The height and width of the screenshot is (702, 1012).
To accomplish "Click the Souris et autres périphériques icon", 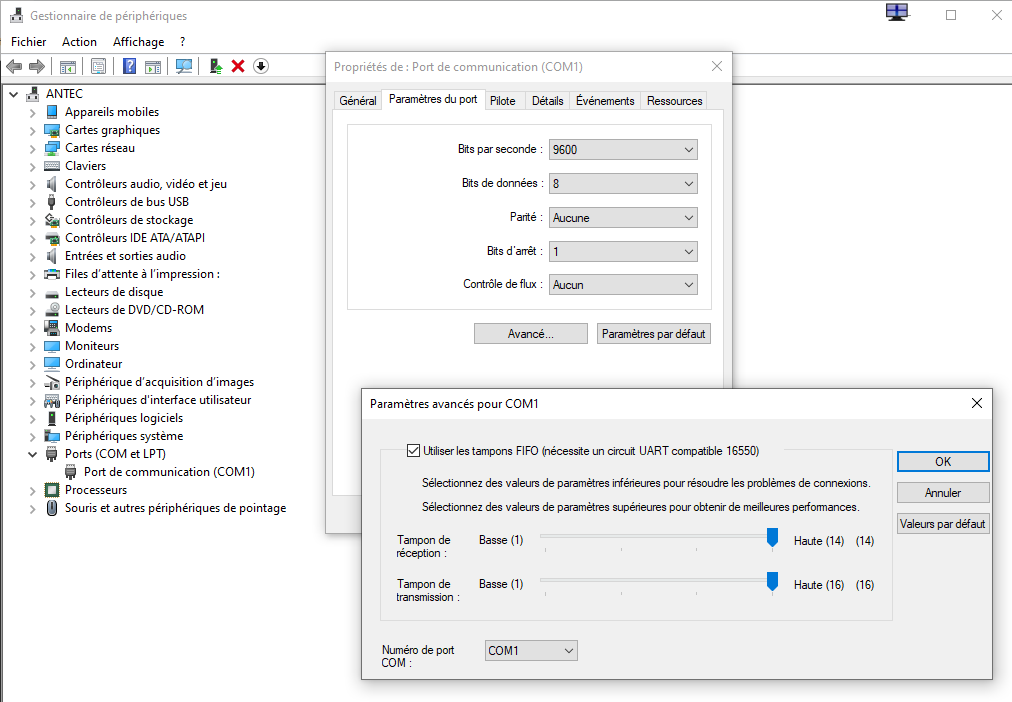I will click(52, 508).
